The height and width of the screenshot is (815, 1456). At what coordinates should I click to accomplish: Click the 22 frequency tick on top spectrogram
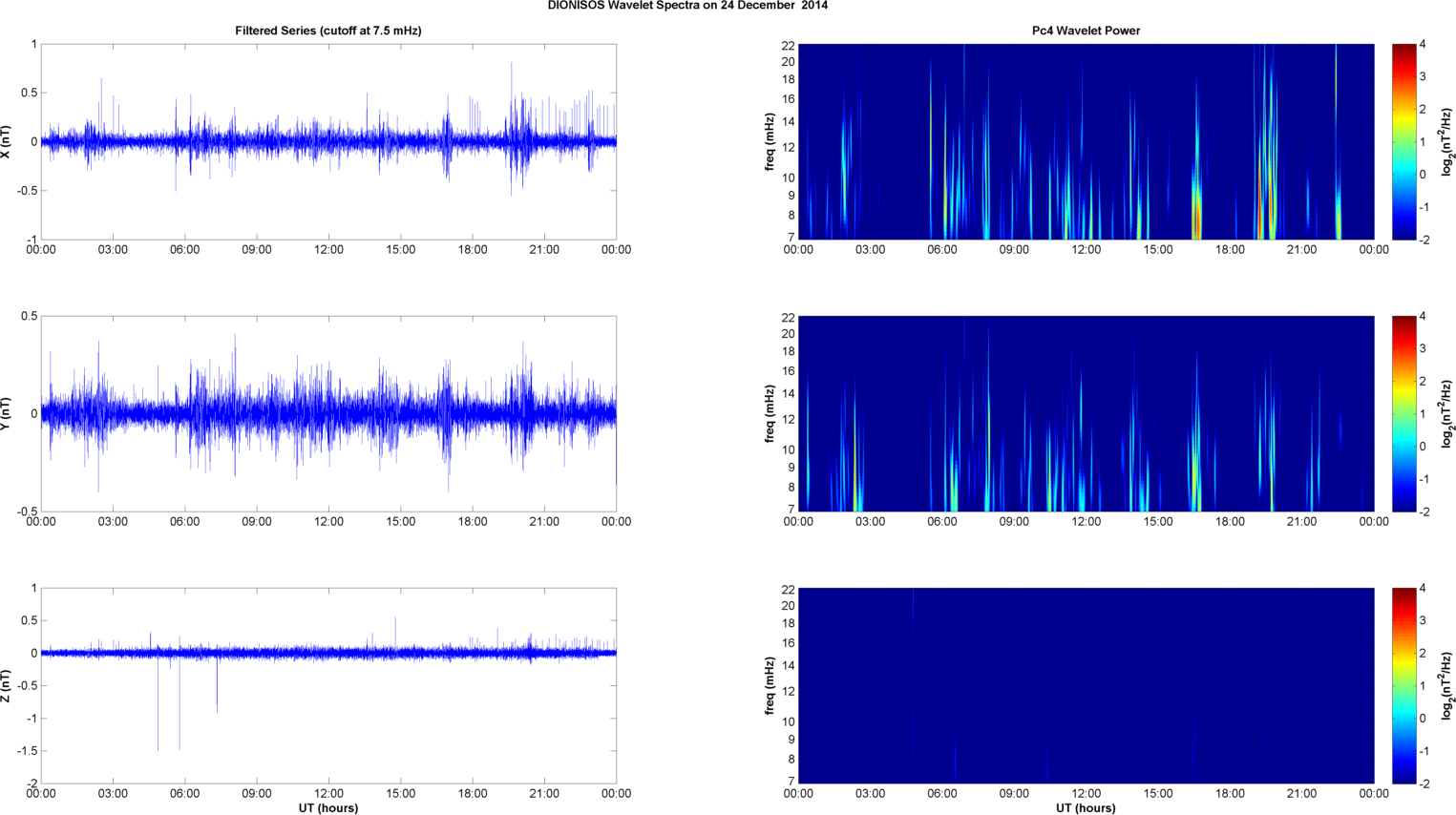coord(789,45)
